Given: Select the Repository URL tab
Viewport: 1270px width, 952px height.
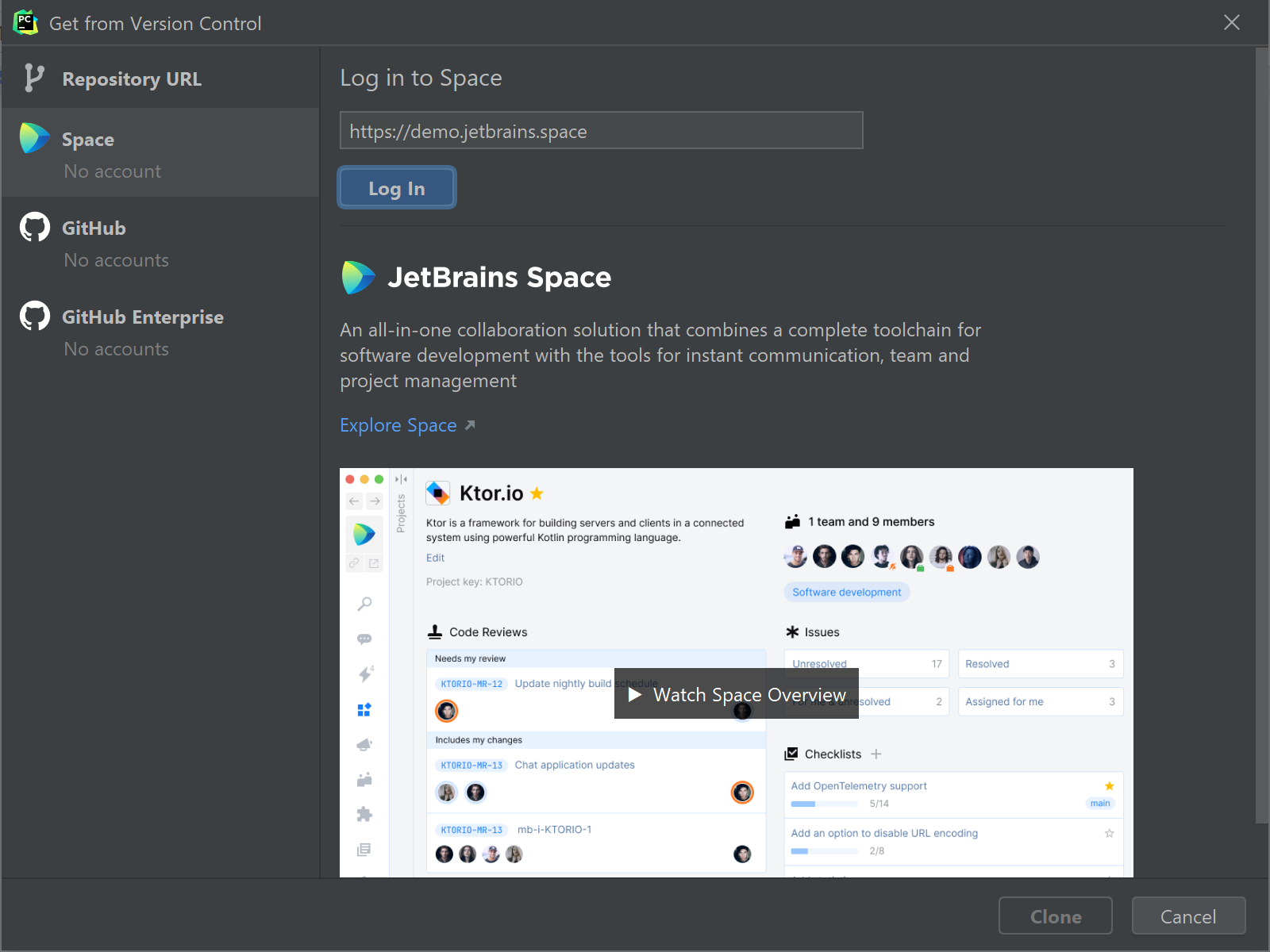Looking at the screenshot, I should 132,79.
